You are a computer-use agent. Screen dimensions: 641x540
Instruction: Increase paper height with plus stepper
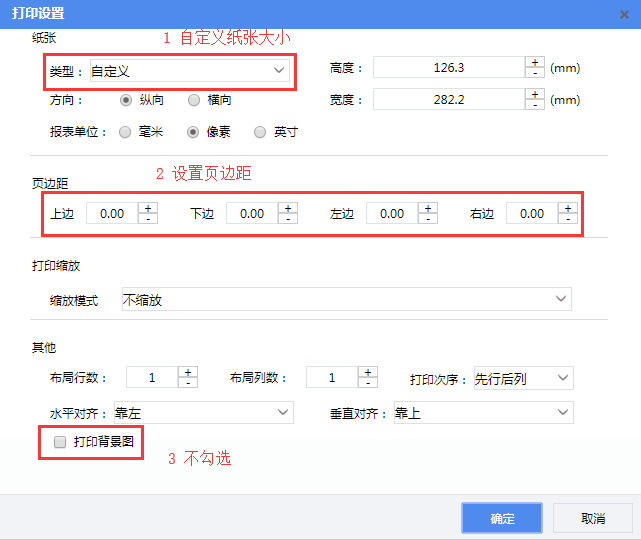coord(535,62)
